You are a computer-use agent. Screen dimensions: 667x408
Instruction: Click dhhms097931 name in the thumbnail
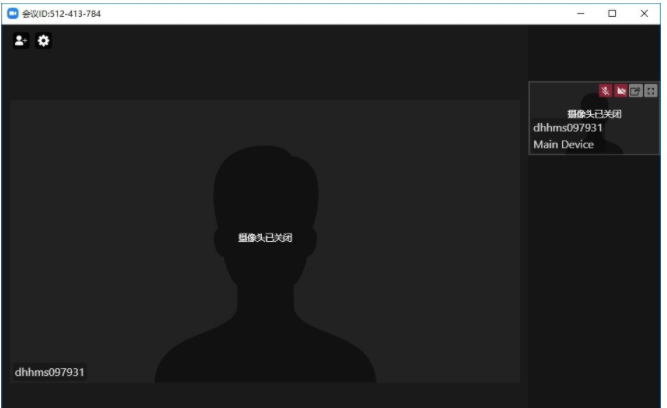click(568, 128)
